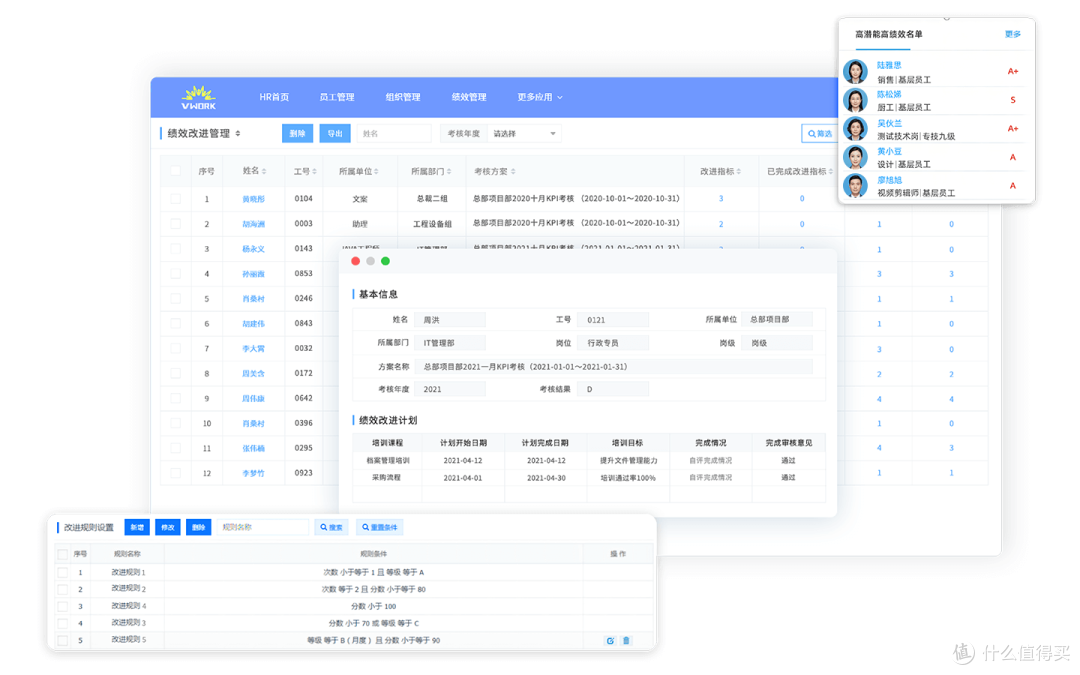
Task: Select the 高潜能高绩效名单 tab
Action: 889,34
